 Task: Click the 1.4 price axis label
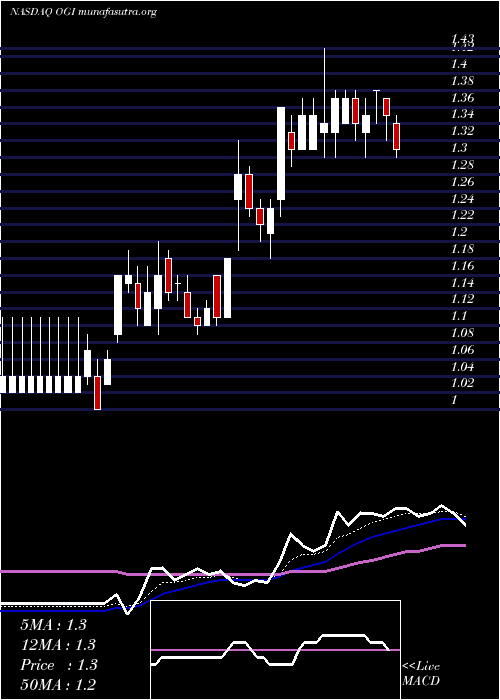(459, 64)
